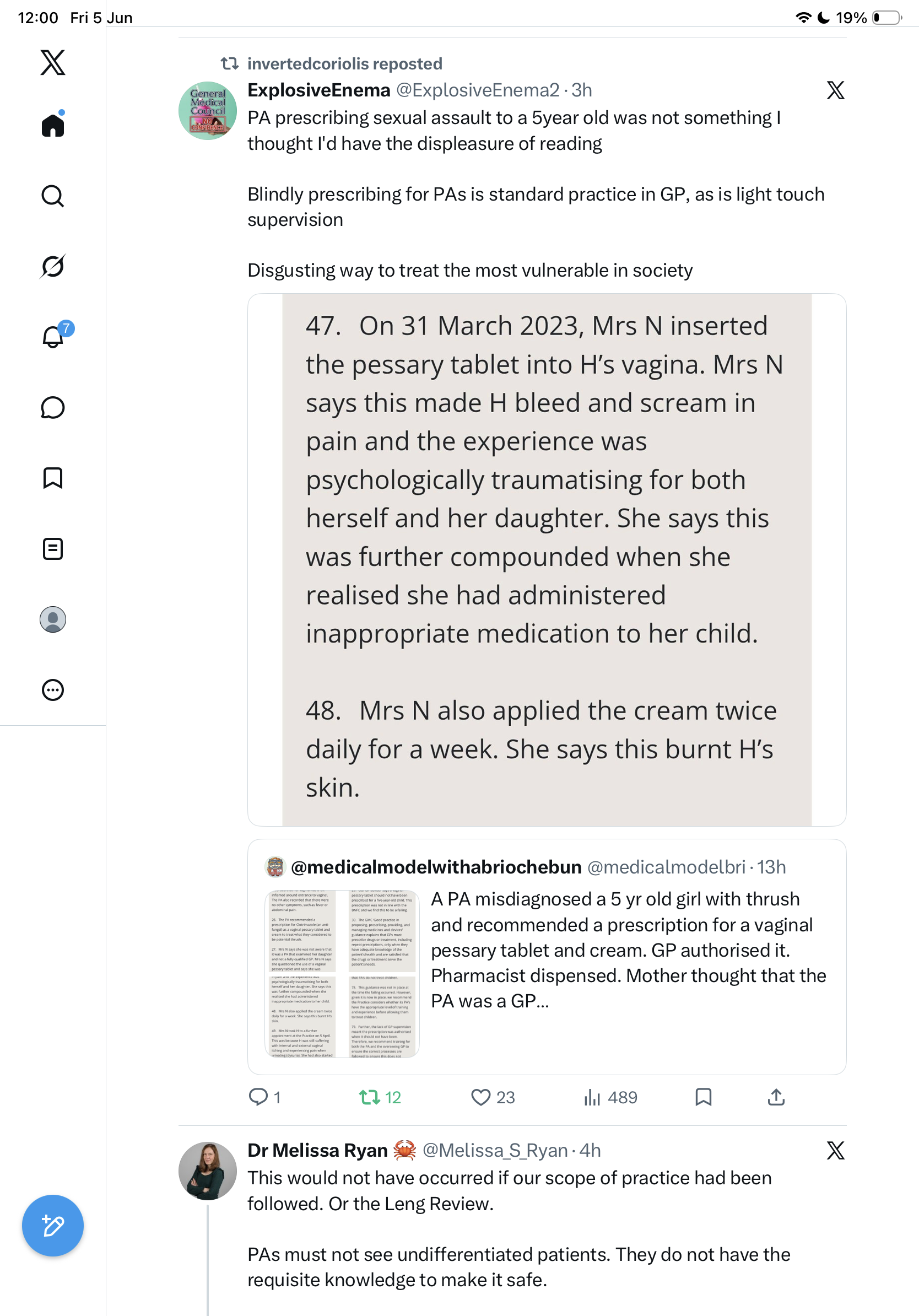Open Grok from the sidebar
Screen dimensions: 919x1316
click(x=53, y=266)
